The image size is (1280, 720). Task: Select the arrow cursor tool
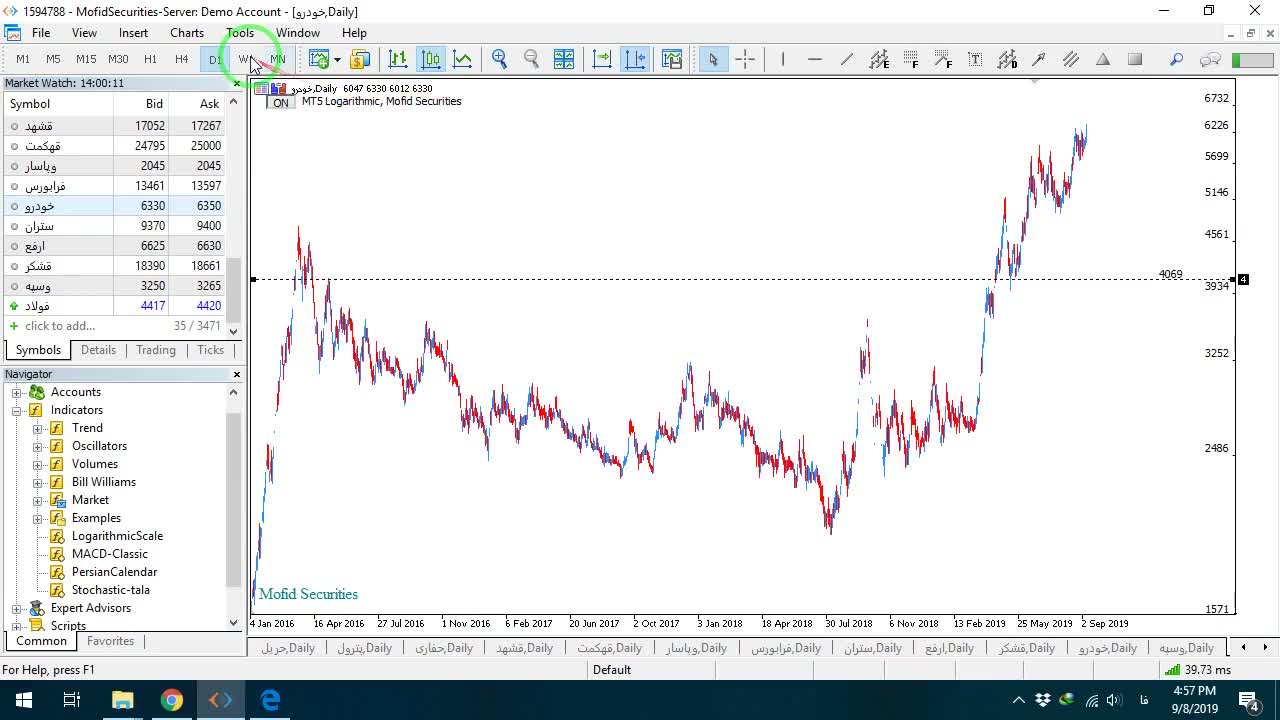713,59
